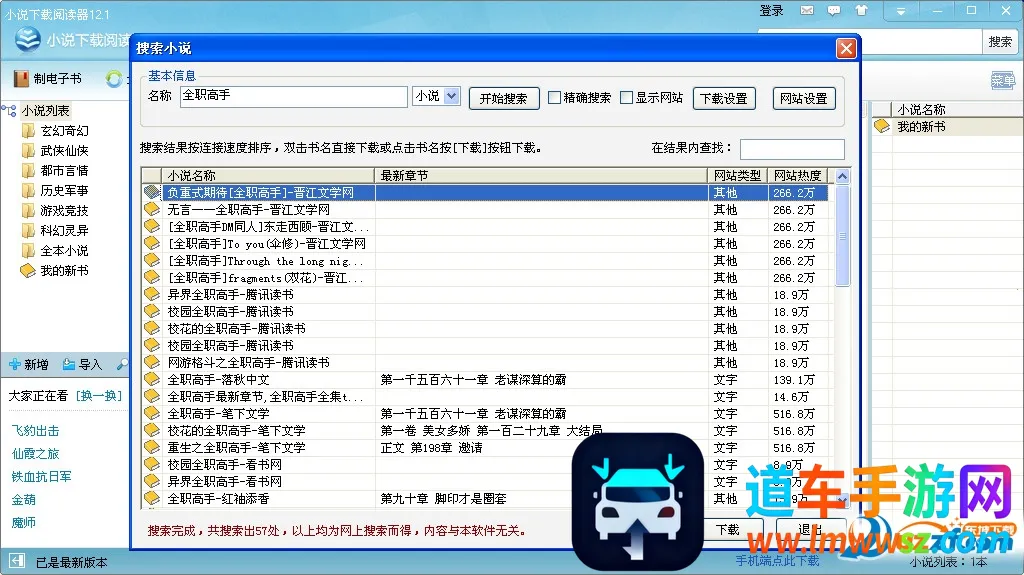Open the skin shirt icon in title bar
The image size is (1024, 575).
pyautogui.click(x=861, y=10)
